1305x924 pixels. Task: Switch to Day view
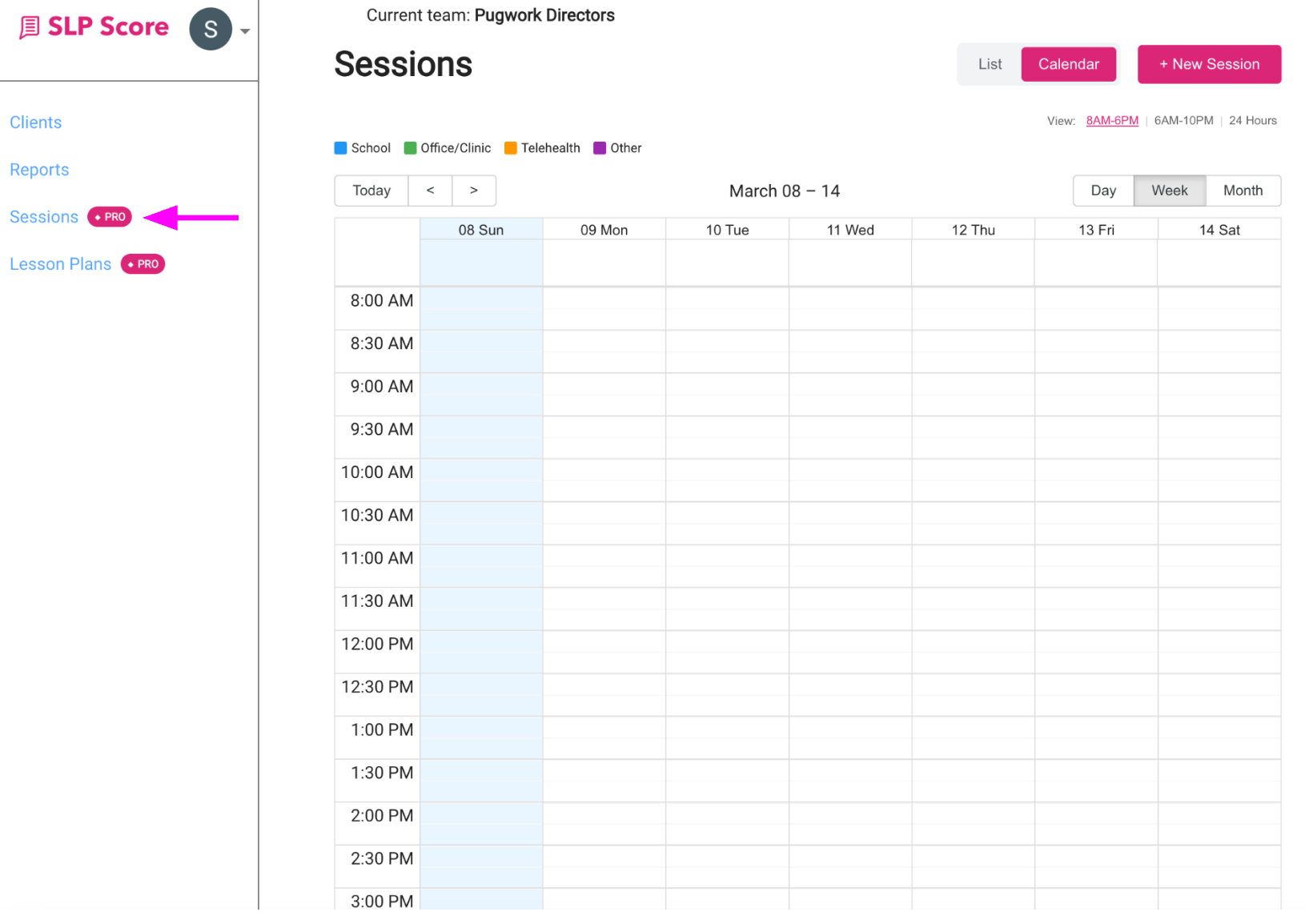(x=1102, y=191)
